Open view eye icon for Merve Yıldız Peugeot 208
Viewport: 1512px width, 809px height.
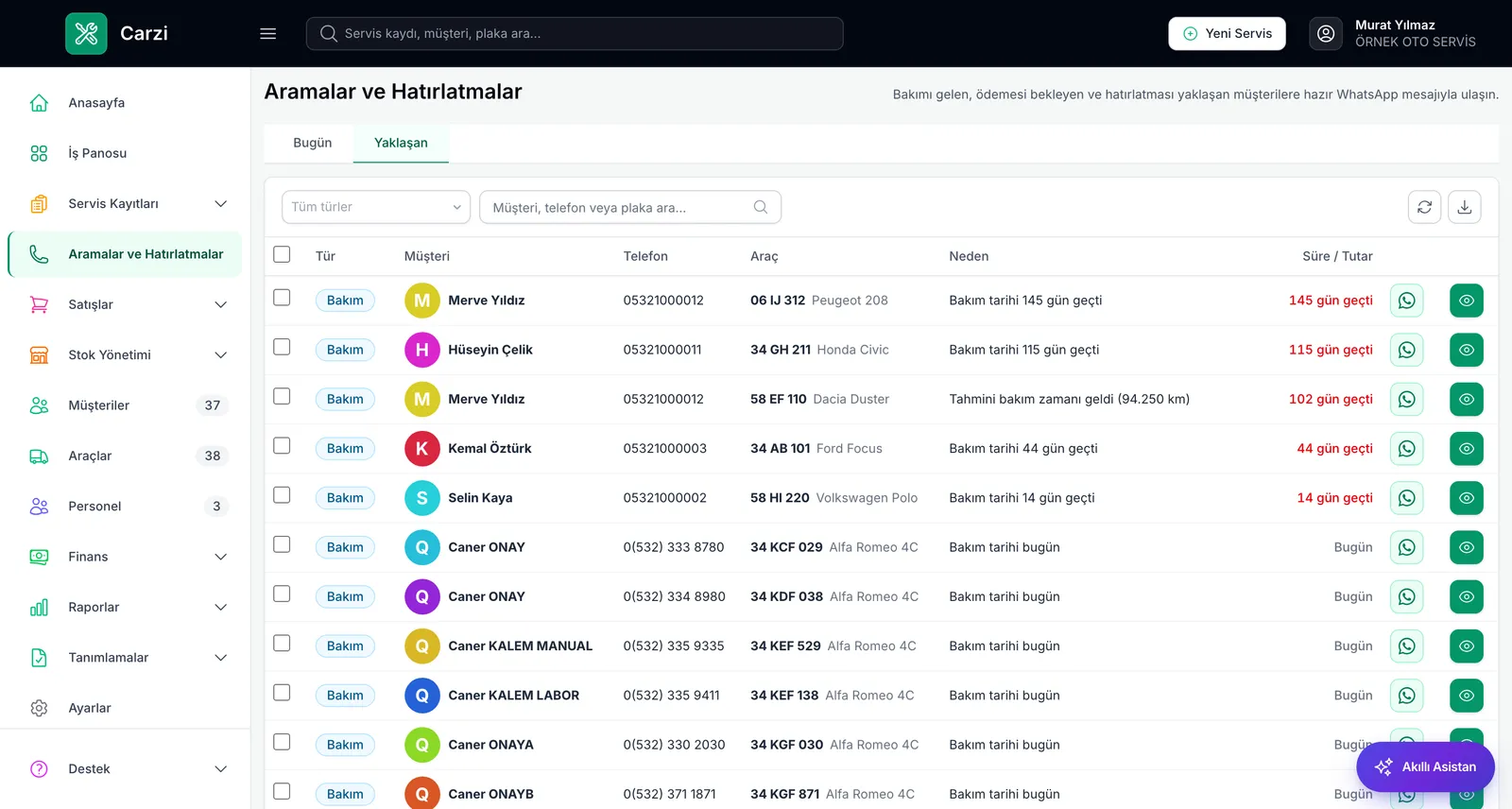[1466, 301]
